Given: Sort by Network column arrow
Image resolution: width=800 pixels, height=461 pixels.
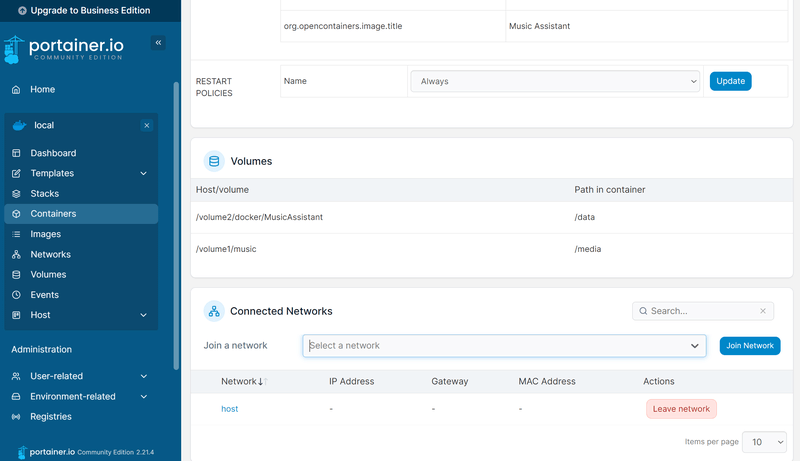Looking at the screenshot, I should (x=261, y=381).
